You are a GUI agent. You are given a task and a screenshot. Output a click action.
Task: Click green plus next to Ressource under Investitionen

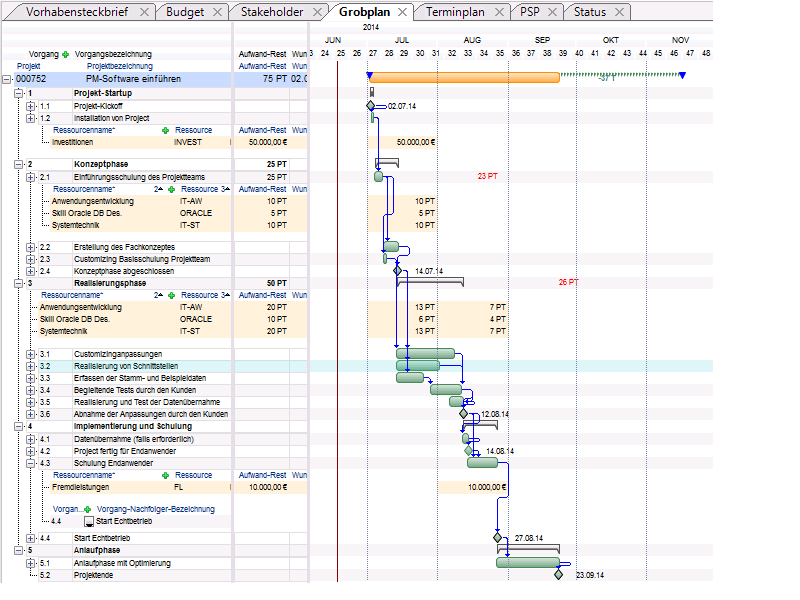click(x=165, y=131)
